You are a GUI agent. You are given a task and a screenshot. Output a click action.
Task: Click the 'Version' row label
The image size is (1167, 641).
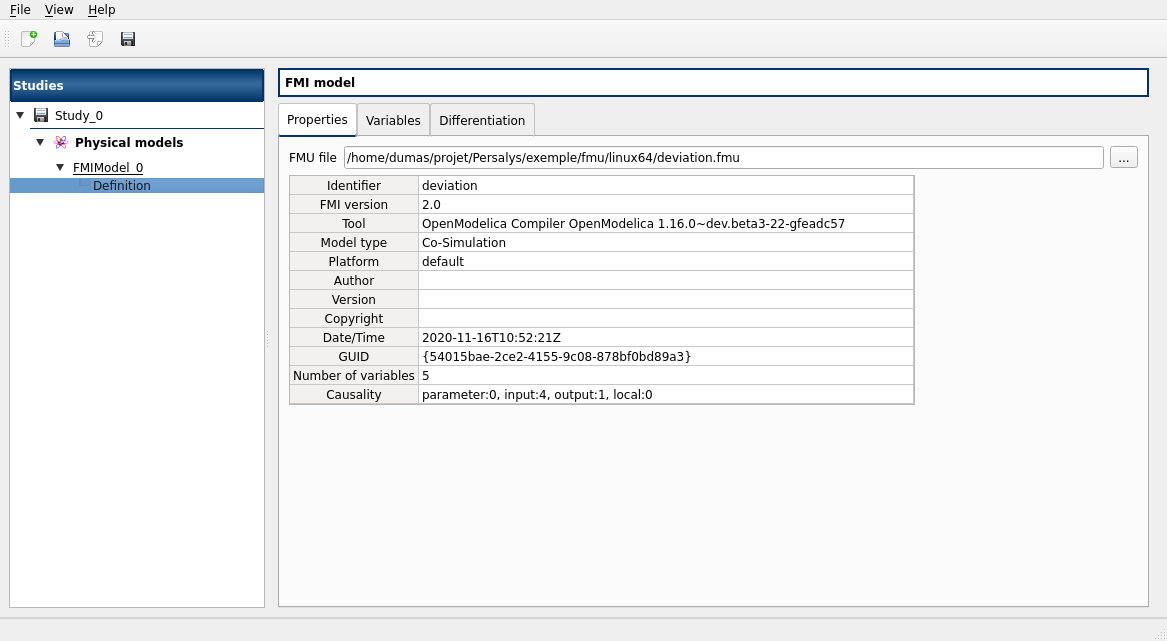[354, 299]
